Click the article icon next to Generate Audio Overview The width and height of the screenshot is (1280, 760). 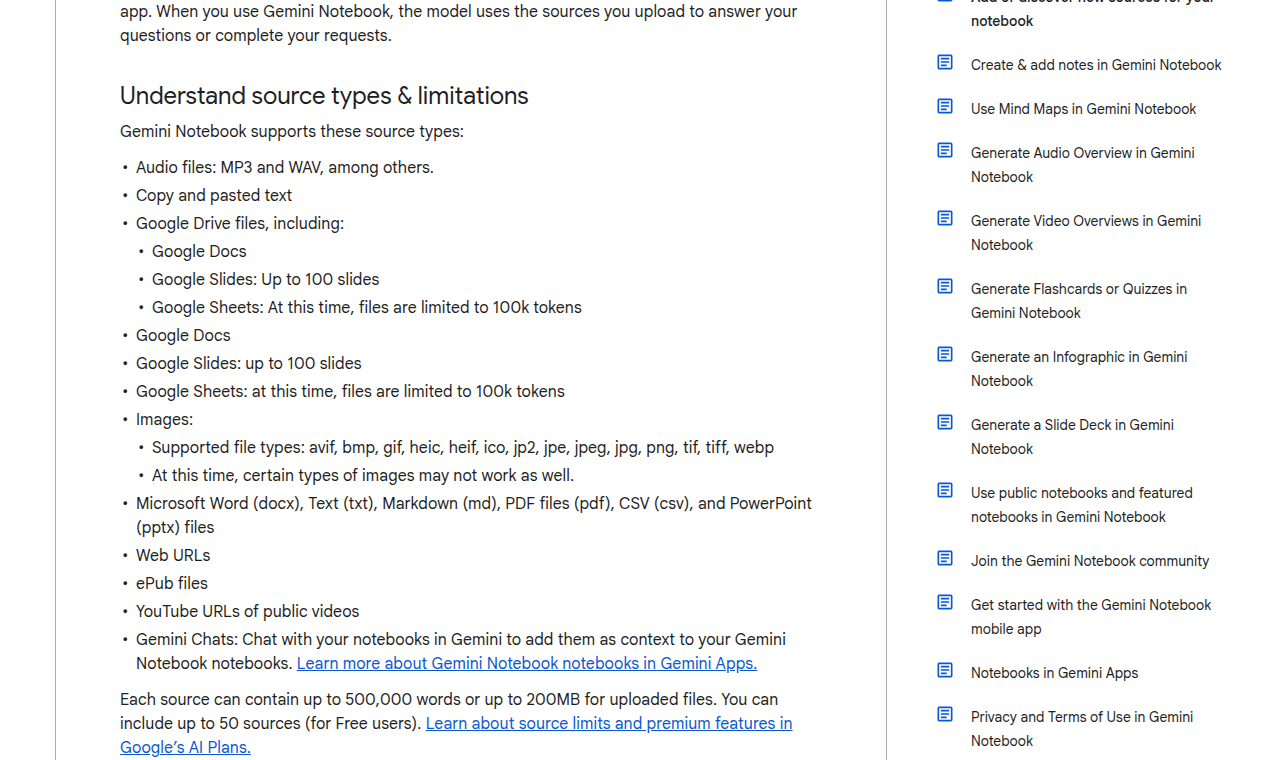click(x=945, y=151)
